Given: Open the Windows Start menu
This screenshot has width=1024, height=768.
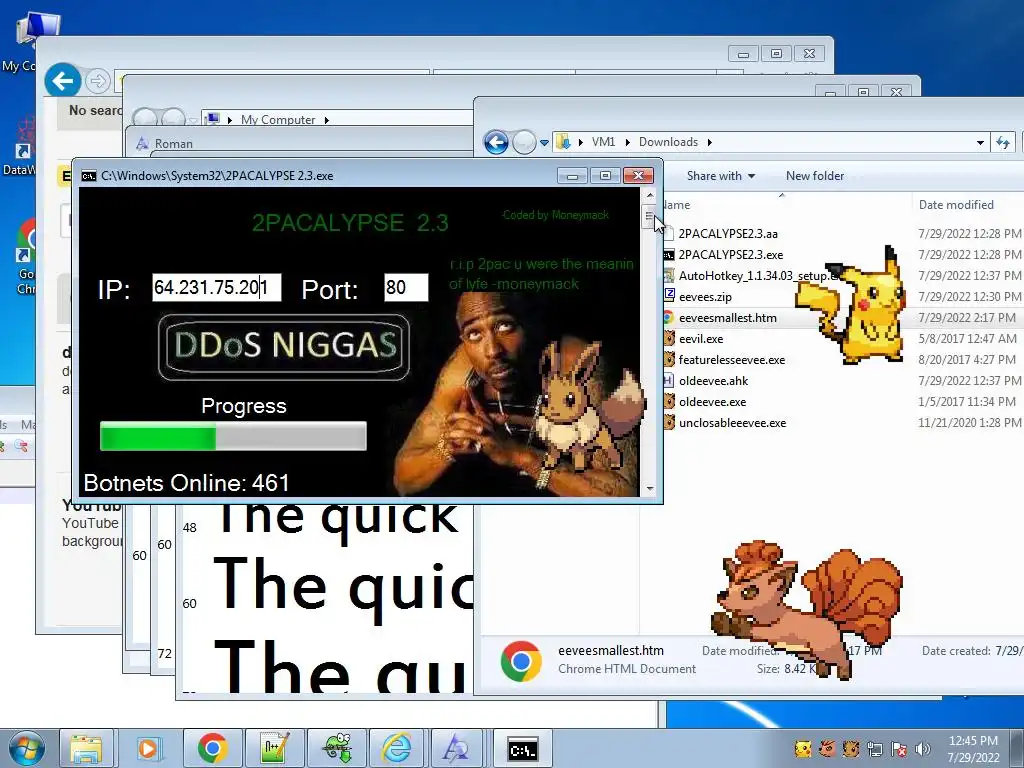Looking at the screenshot, I should click(26, 749).
